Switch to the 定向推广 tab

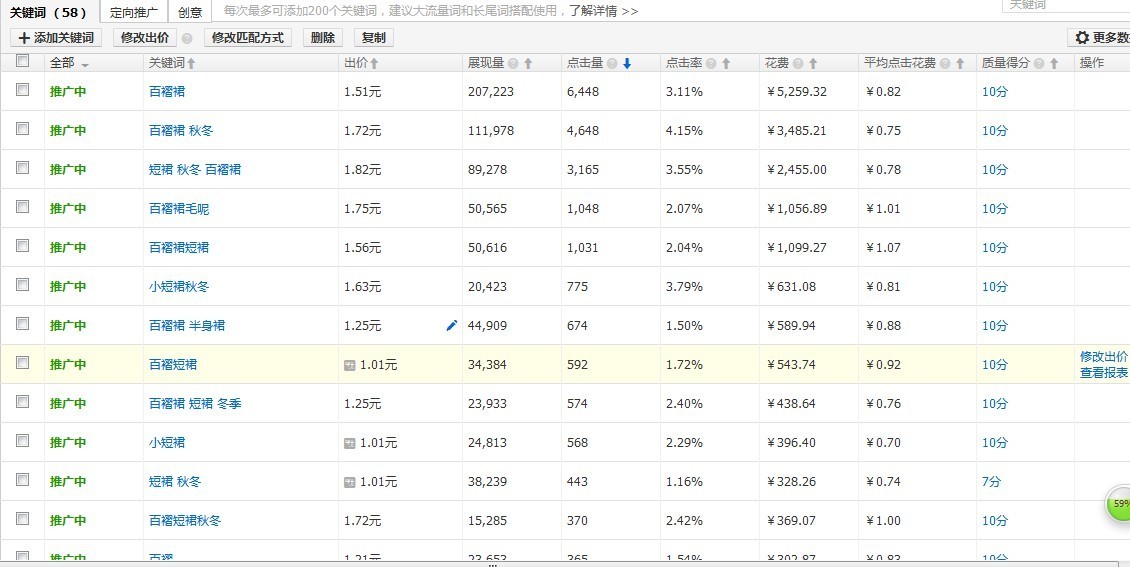tap(134, 12)
